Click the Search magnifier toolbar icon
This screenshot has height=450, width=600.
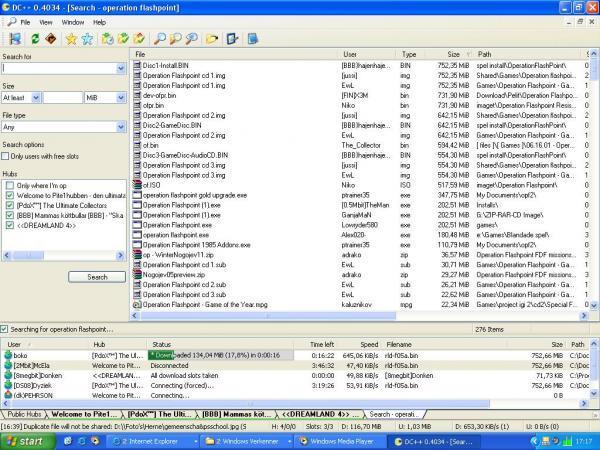pos(160,39)
